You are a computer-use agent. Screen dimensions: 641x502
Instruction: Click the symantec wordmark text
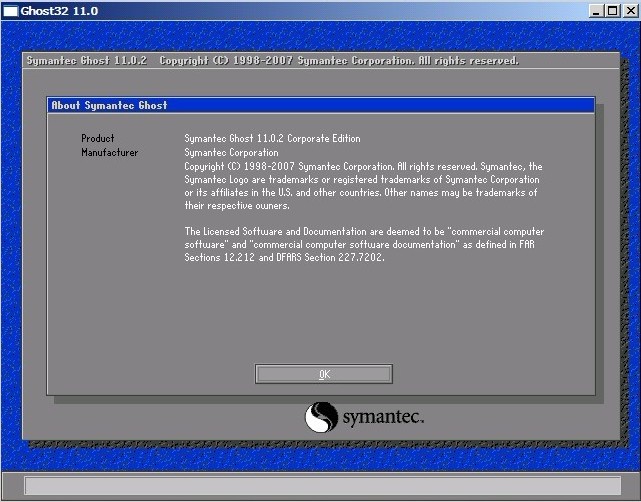(x=383, y=416)
